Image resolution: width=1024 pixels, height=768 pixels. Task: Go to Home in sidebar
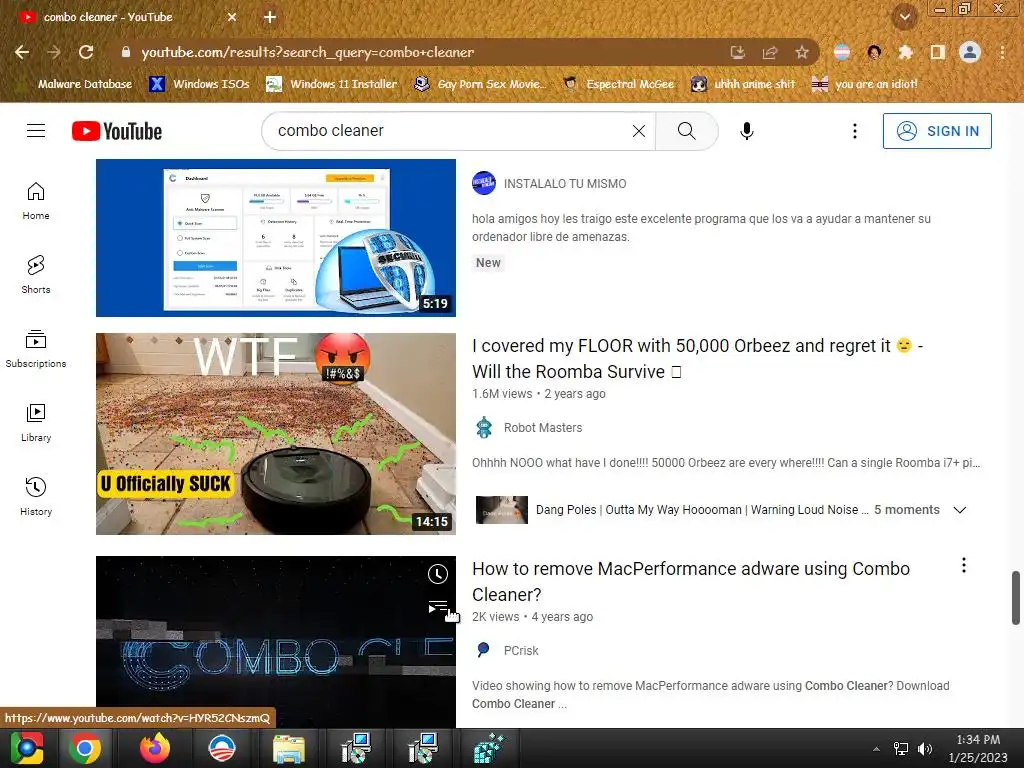36,201
